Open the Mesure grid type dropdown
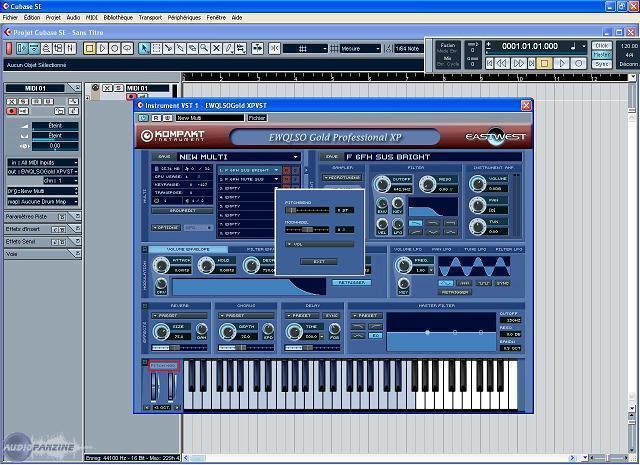 [360, 49]
